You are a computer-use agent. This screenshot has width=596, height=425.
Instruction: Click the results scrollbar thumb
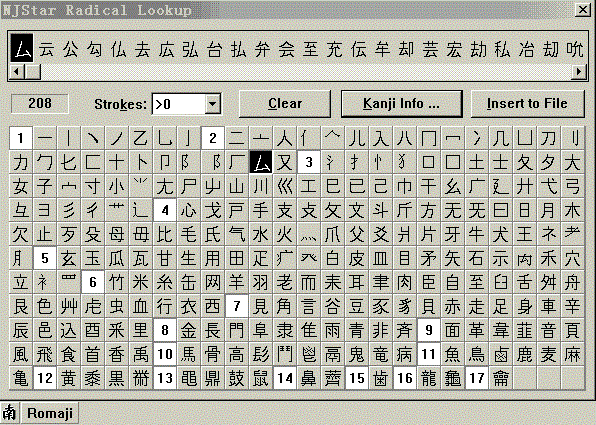(x=33, y=72)
